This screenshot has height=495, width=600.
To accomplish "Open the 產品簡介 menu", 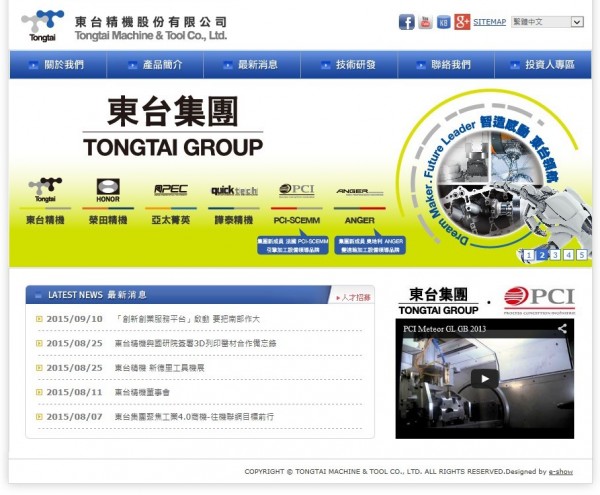I will coord(155,65).
